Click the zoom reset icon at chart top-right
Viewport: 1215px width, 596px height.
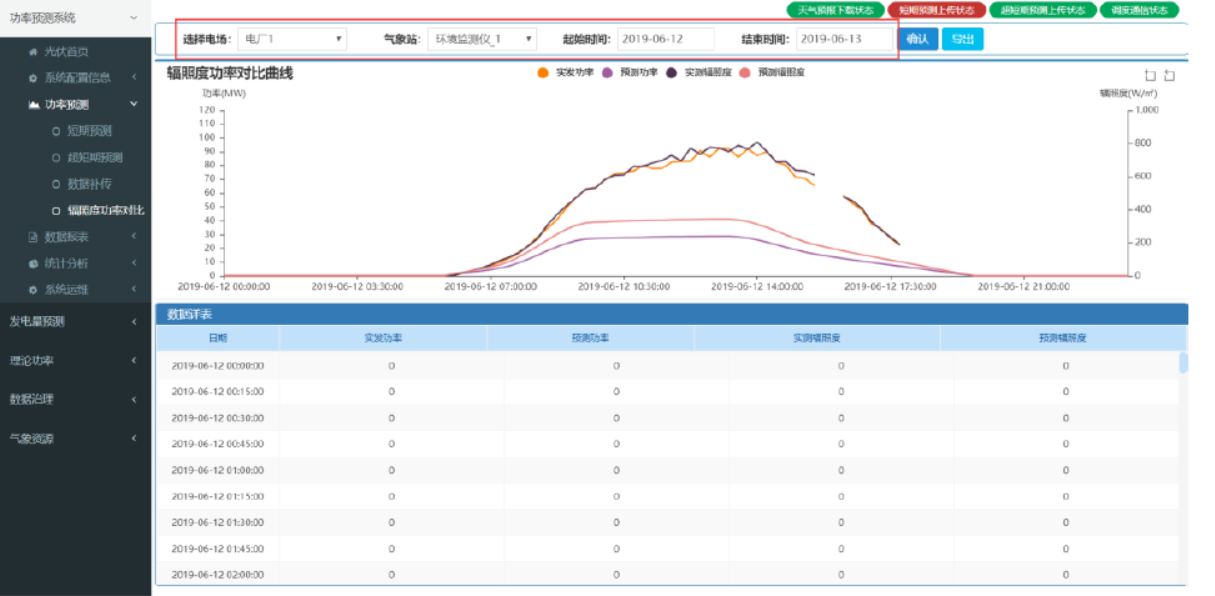[x=1169, y=75]
